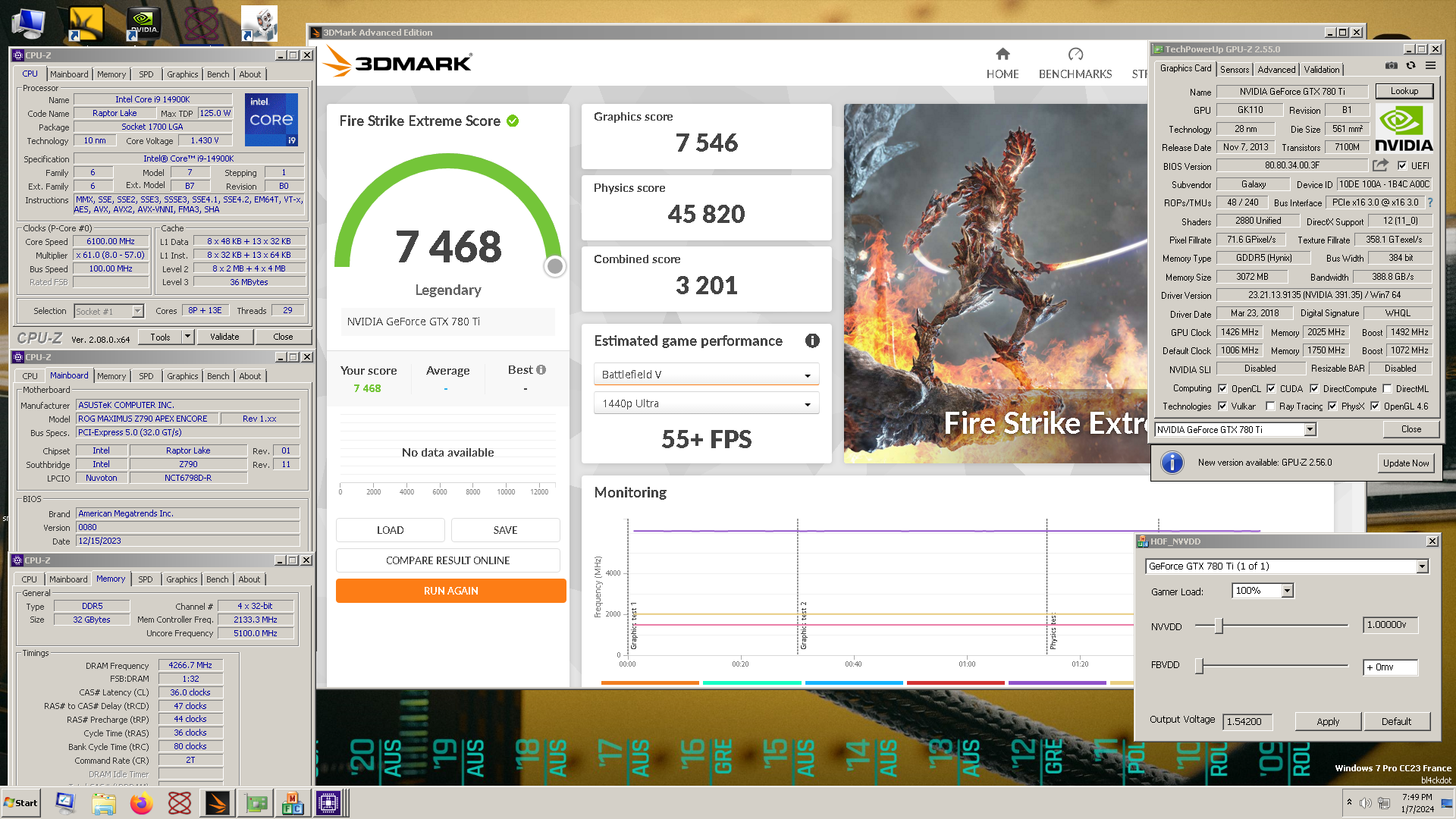Open Bench tab in top CPU-Z window
Image resolution: width=1456 pixels, height=819 pixels.
pyautogui.click(x=218, y=74)
